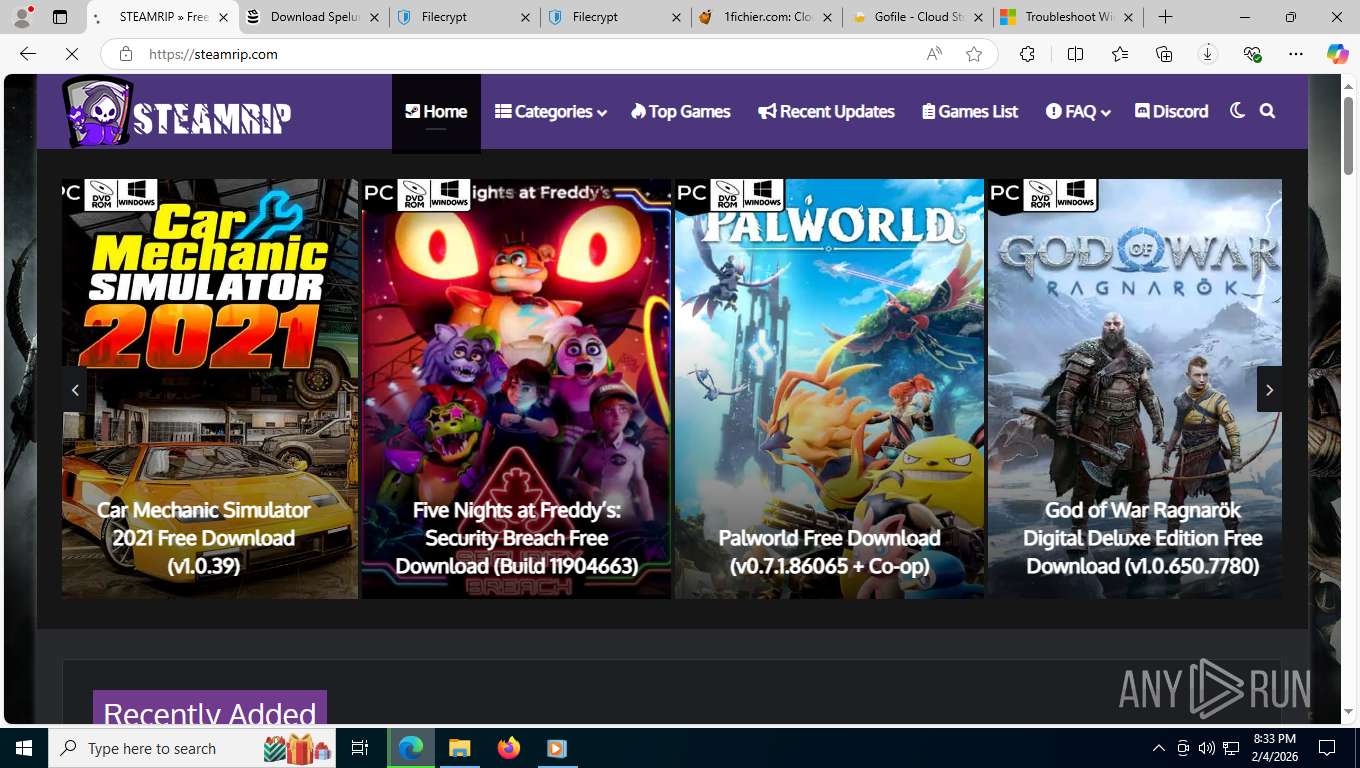The image size is (1360, 768).
Task: Switch to Gofile Cloud Storage tab
Action: click(x=918, y=17)
